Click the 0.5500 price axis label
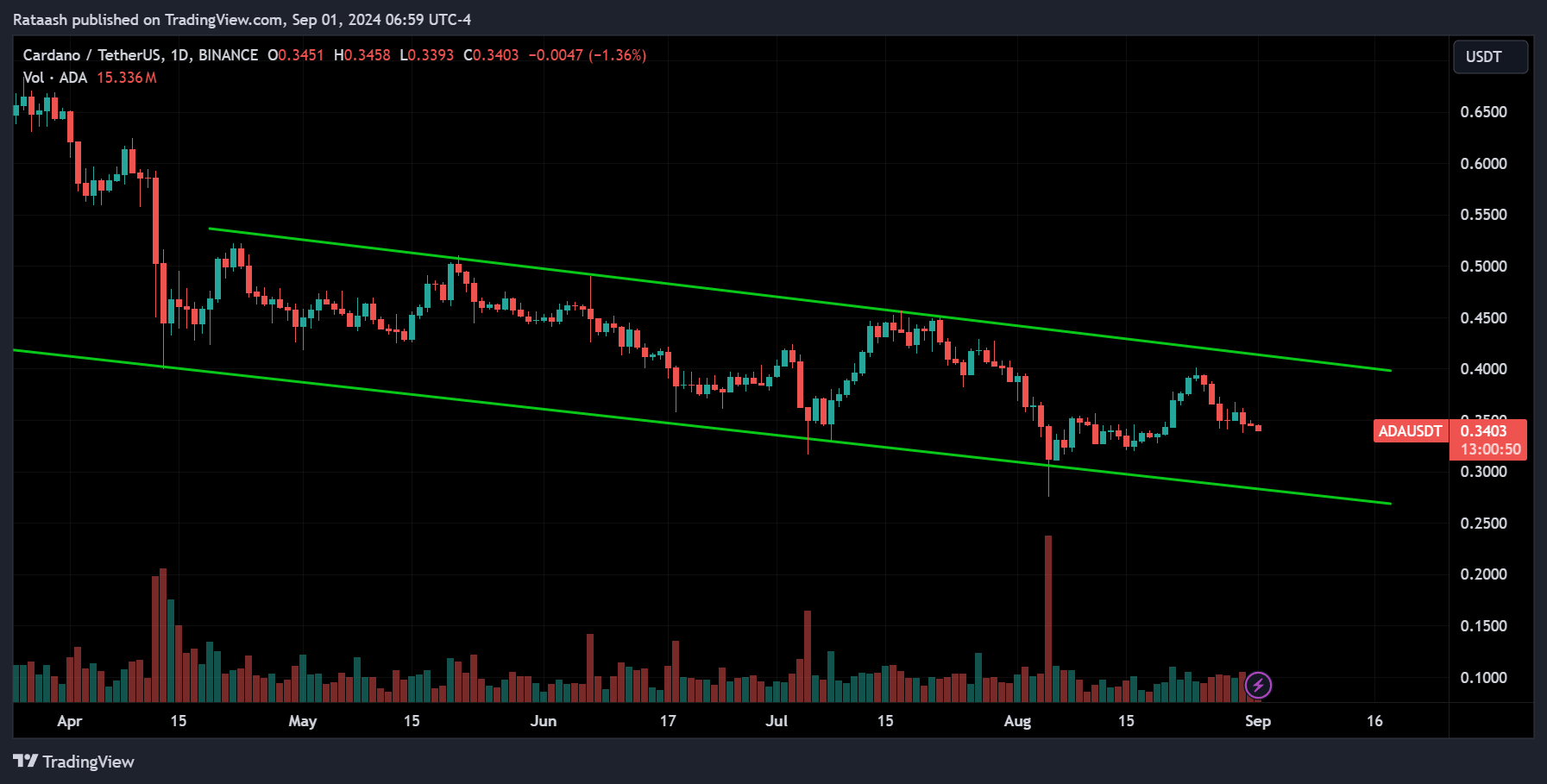1547x784 pixels. [1483, 215]
